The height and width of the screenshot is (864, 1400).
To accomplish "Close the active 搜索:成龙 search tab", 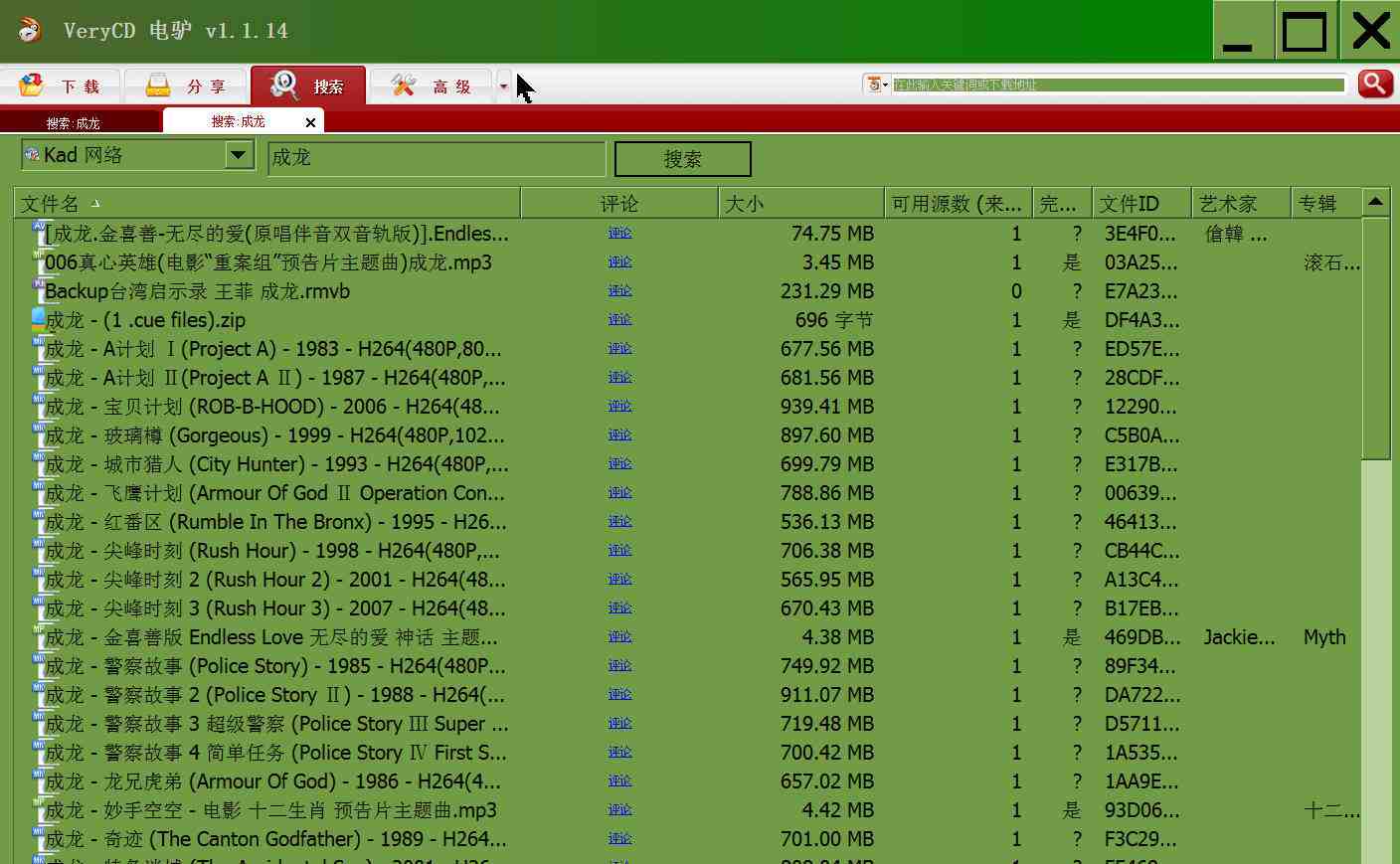I will pyautogui.click(x=311, y=122).
